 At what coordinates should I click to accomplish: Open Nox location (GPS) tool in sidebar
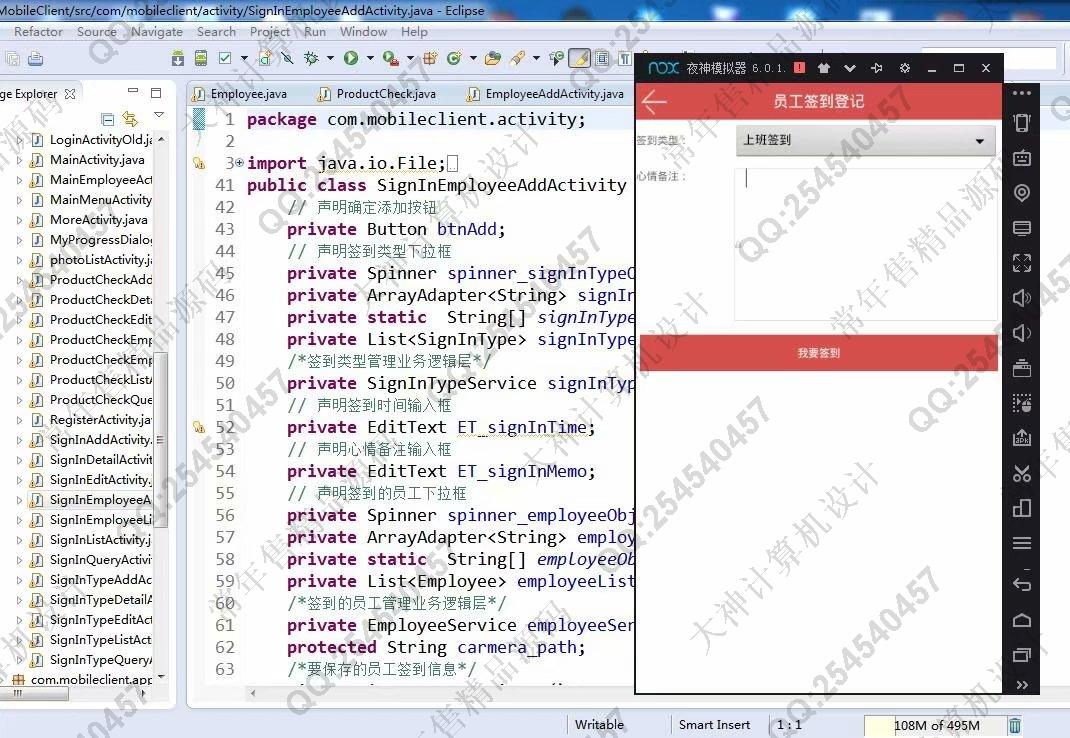pos(1021,193)
